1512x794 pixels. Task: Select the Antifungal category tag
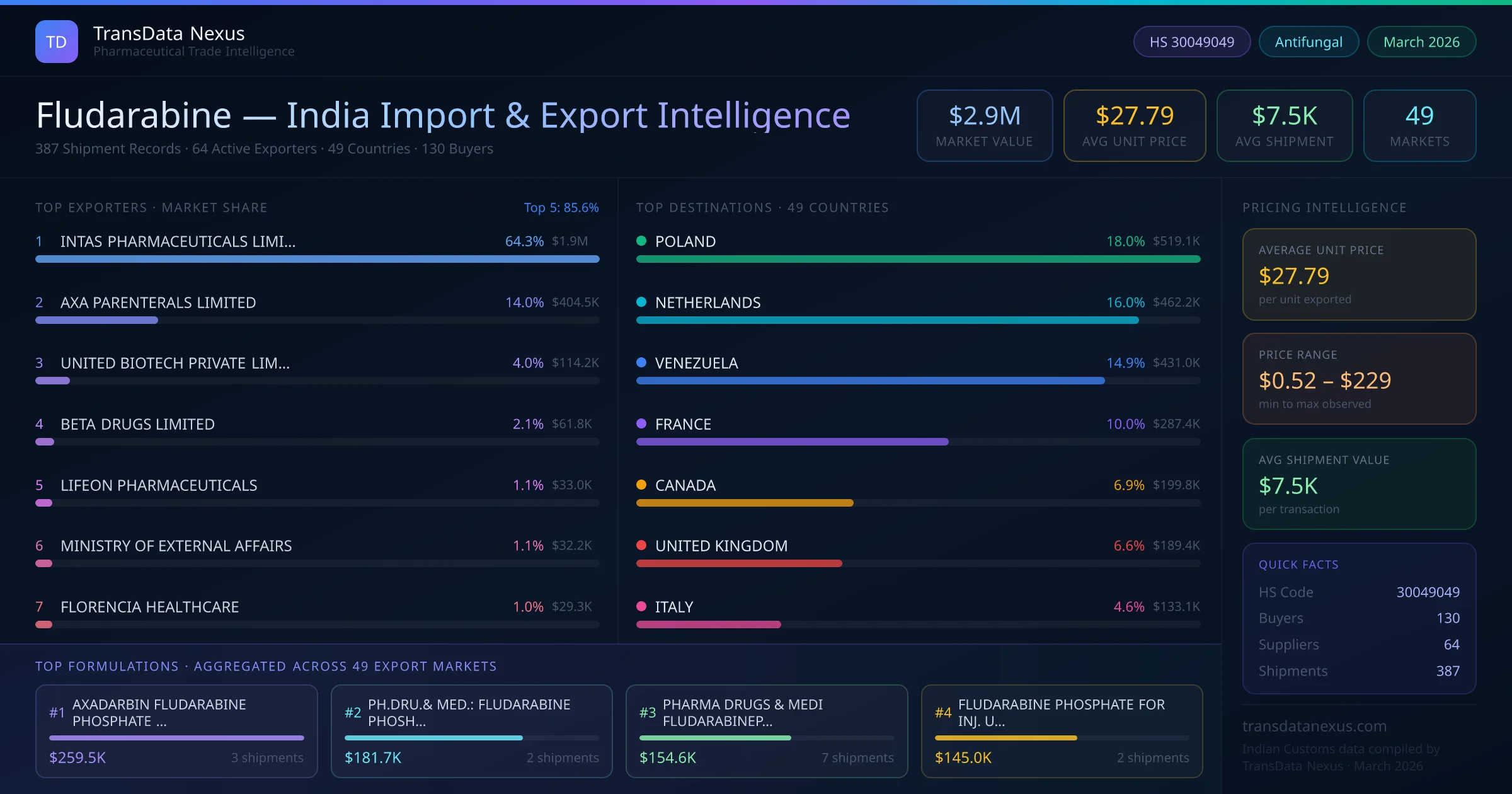[1308, 42]
